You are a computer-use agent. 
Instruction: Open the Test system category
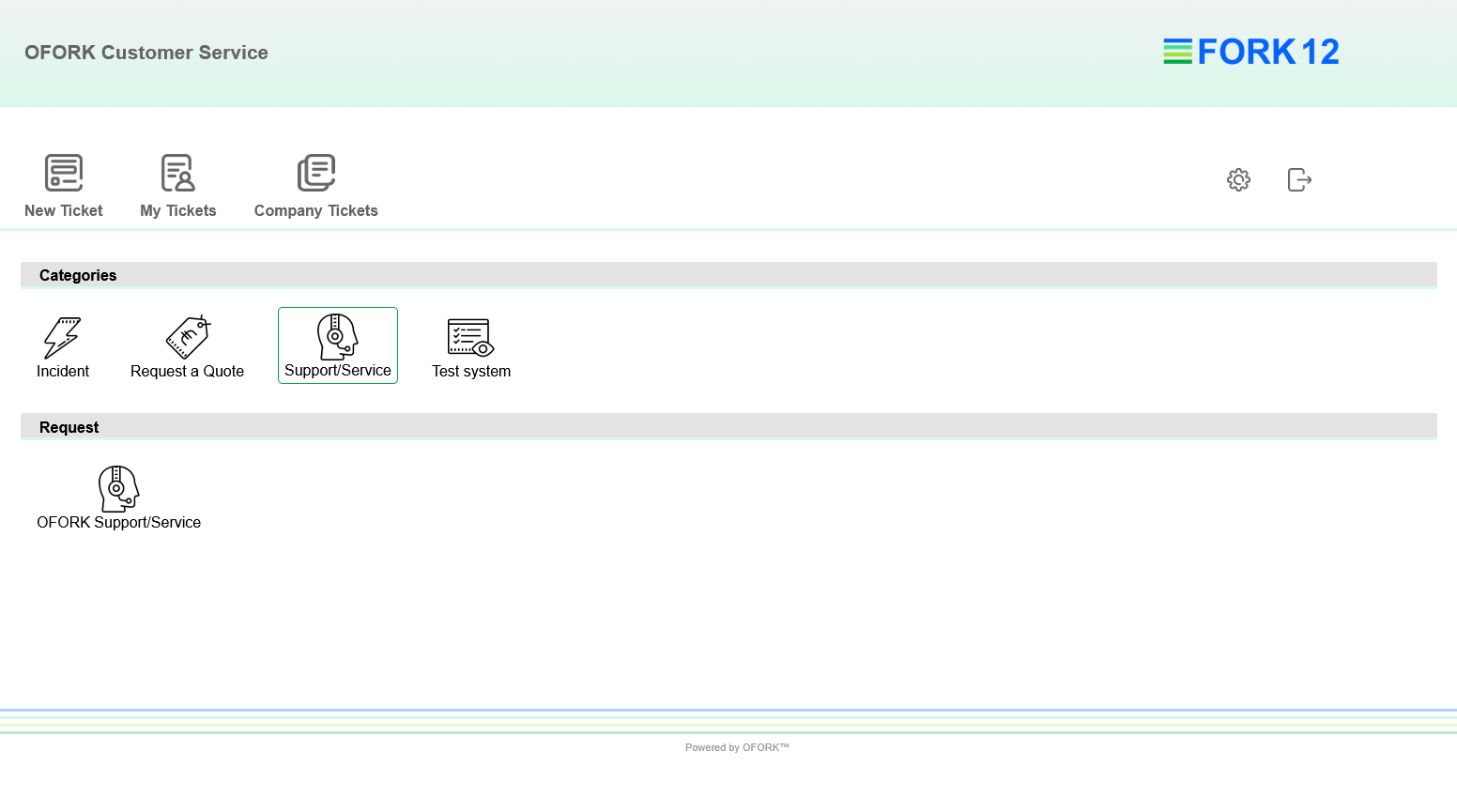coord(470,345)
